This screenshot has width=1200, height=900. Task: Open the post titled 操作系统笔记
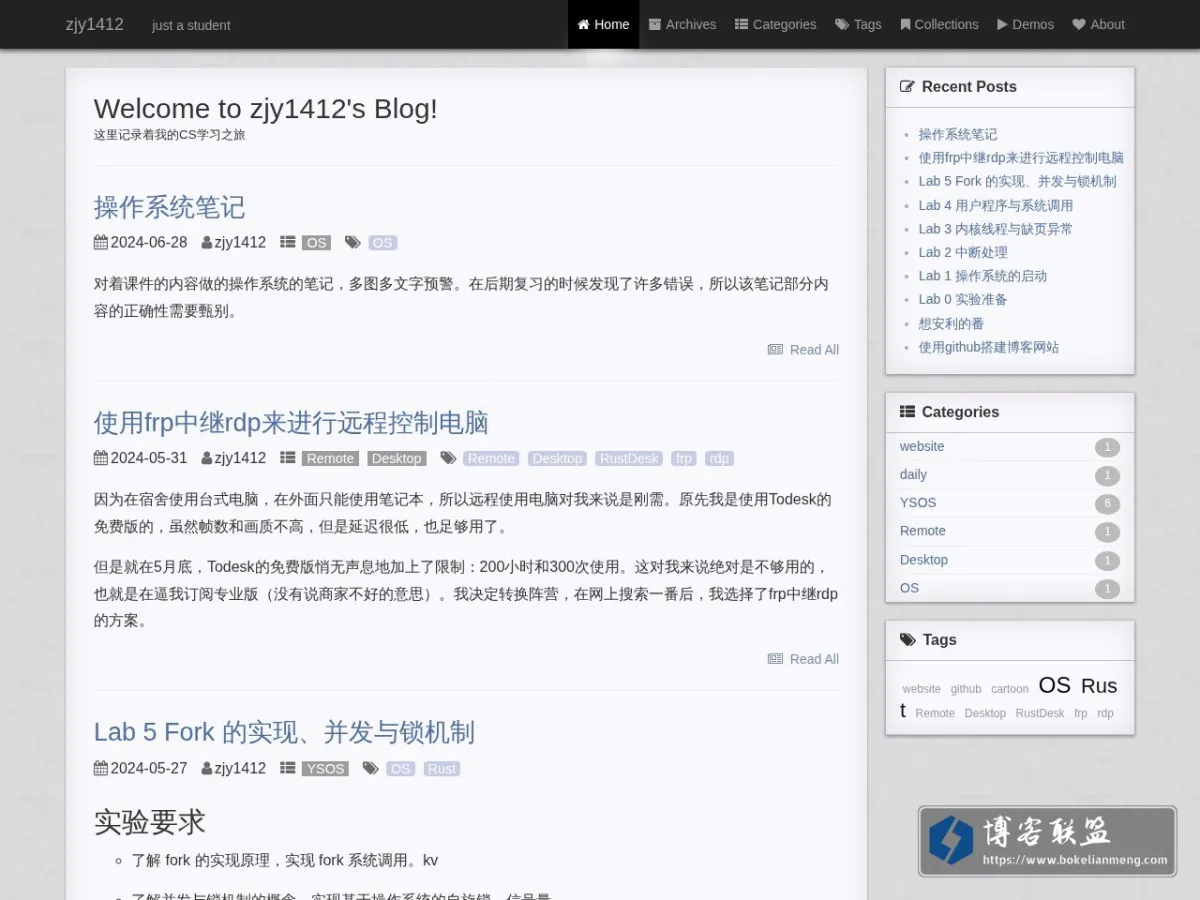[x=169, y=207]
